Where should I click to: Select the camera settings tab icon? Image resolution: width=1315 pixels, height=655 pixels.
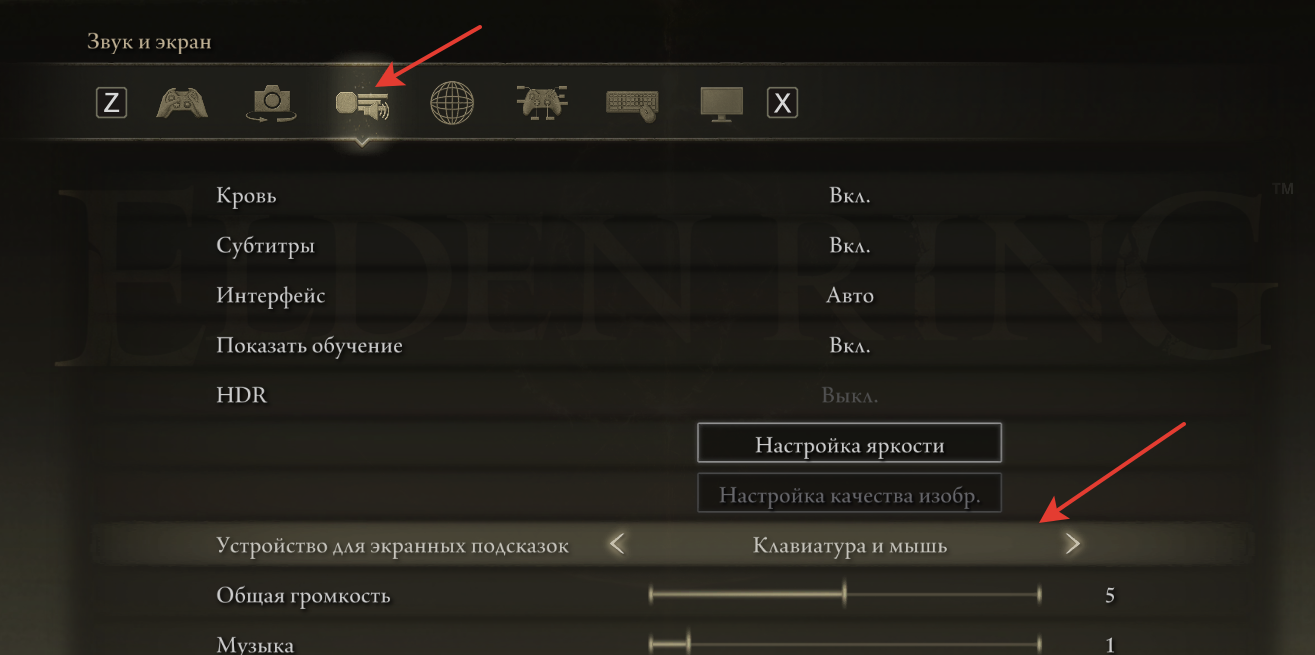271,103
